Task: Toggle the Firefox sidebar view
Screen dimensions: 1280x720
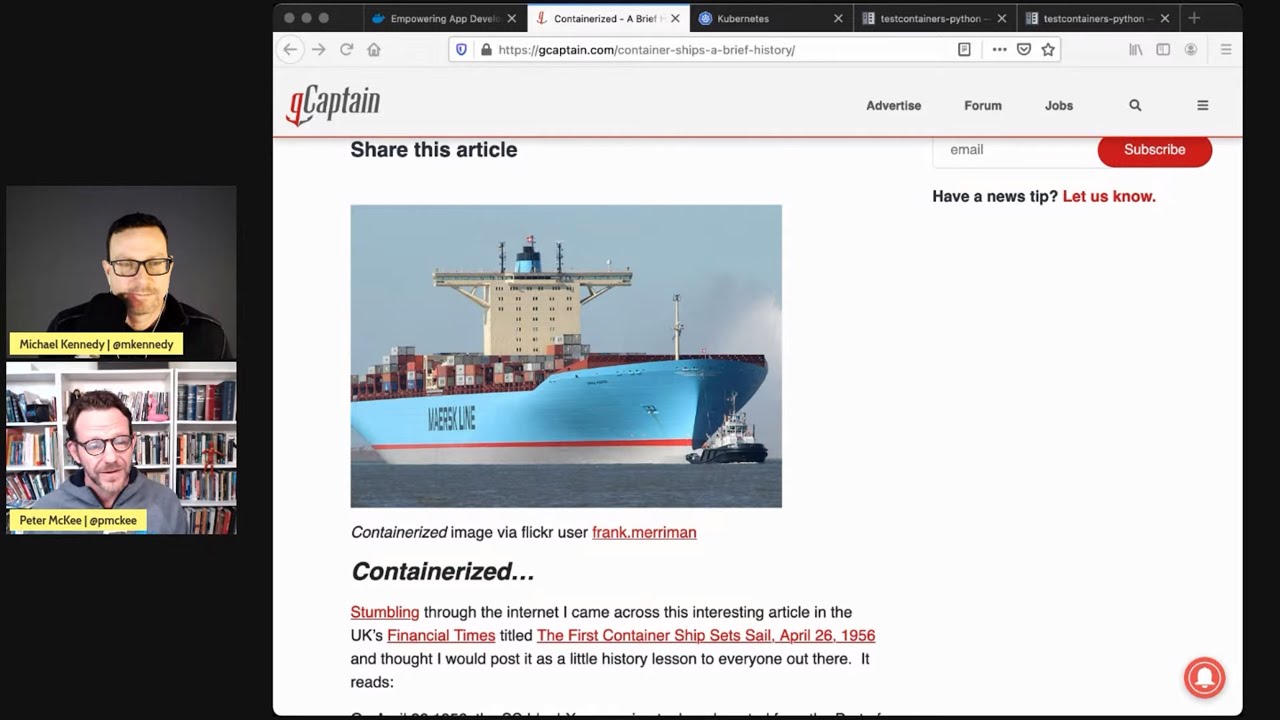Action: pyautogui.click(x=1163, y=49)
